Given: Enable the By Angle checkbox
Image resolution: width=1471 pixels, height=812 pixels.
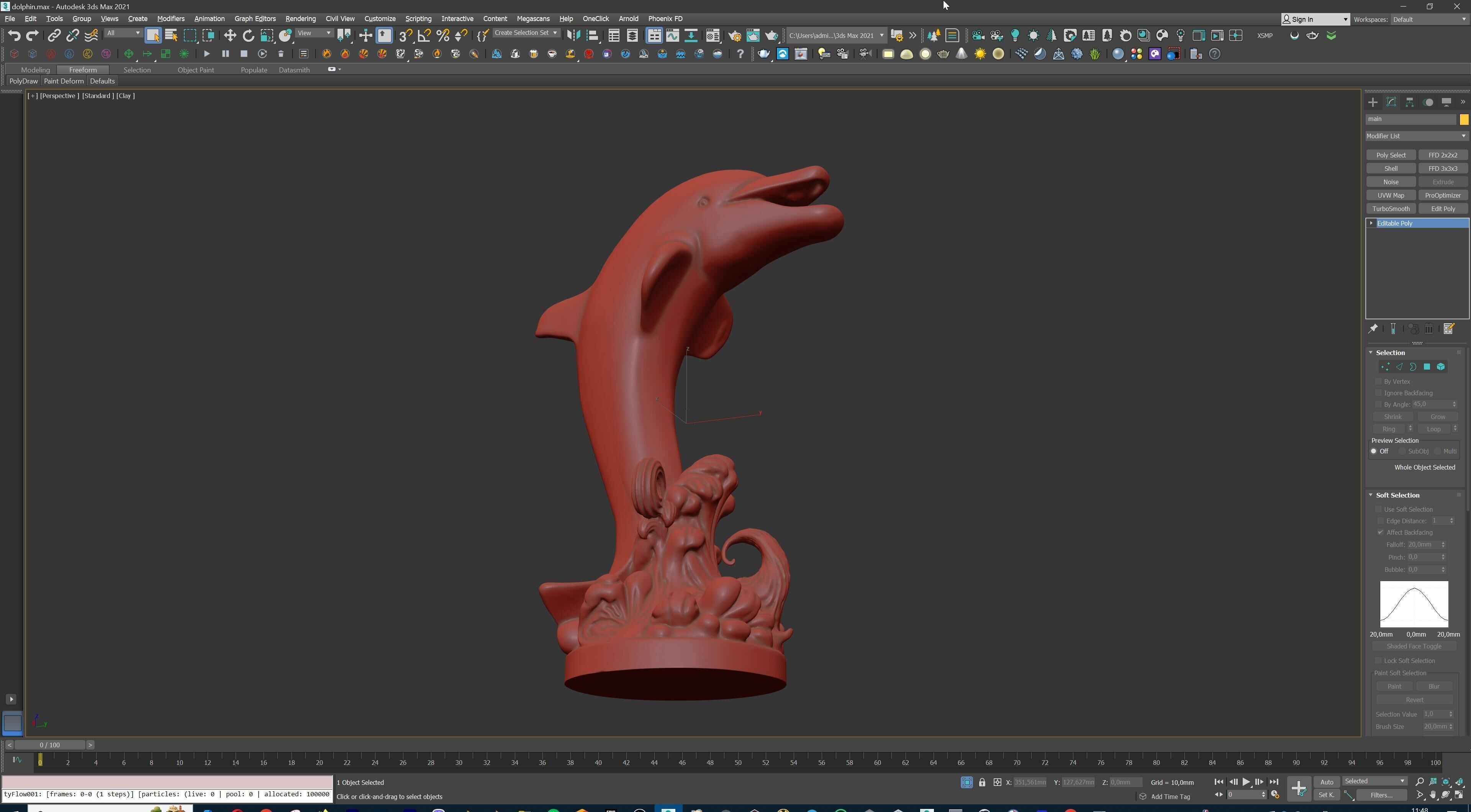Looking at the screenshot, I should coord(1378,404).
